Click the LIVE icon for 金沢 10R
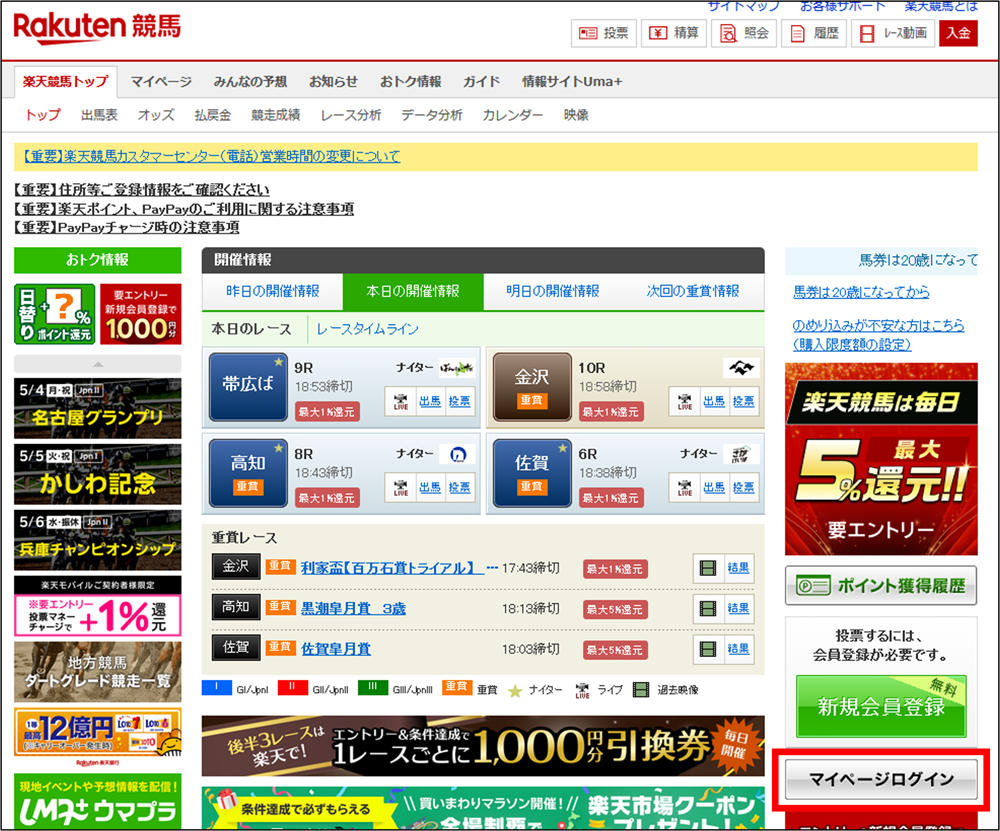The image size is (1000, 831). pos(685,402)
